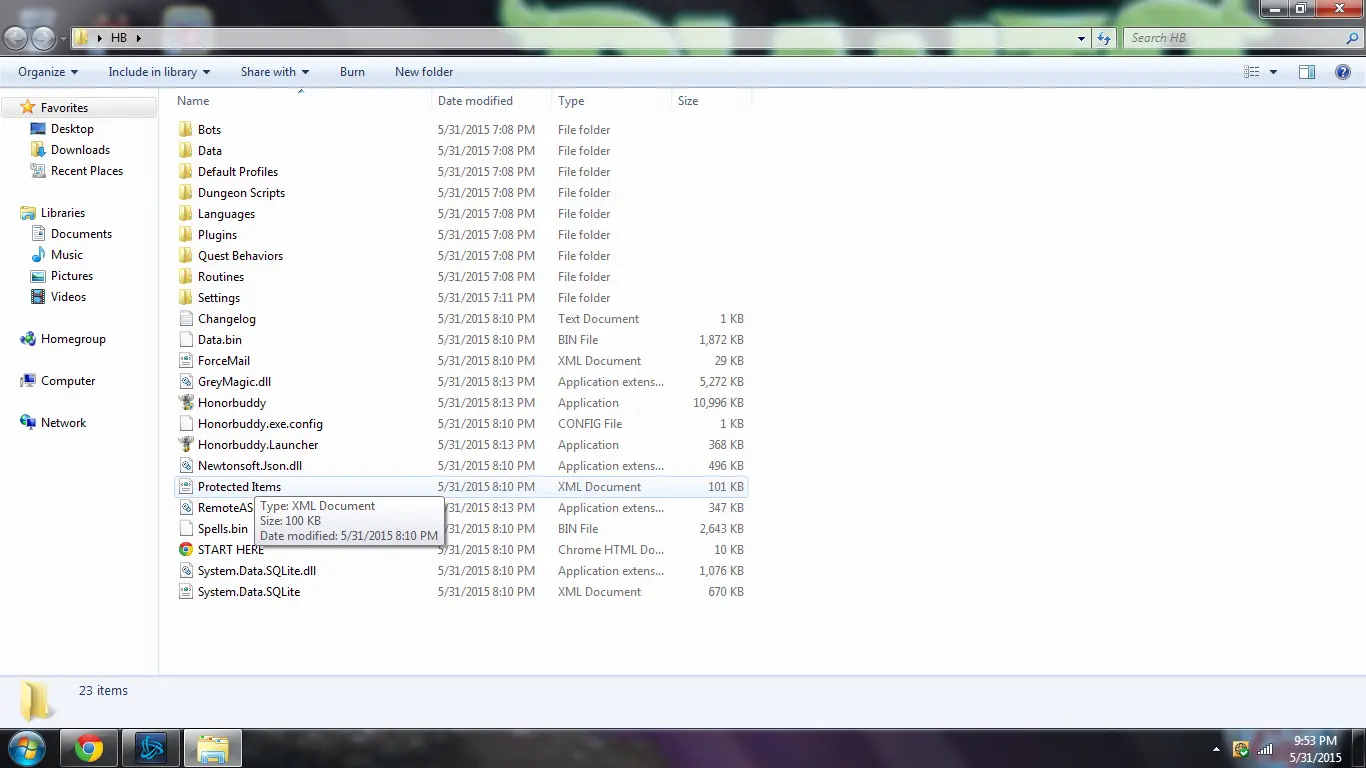This screenshot has height=768, width=1366.
Task: Select the Honorbuddy.Launcher application icon
Action: point(185,445)
